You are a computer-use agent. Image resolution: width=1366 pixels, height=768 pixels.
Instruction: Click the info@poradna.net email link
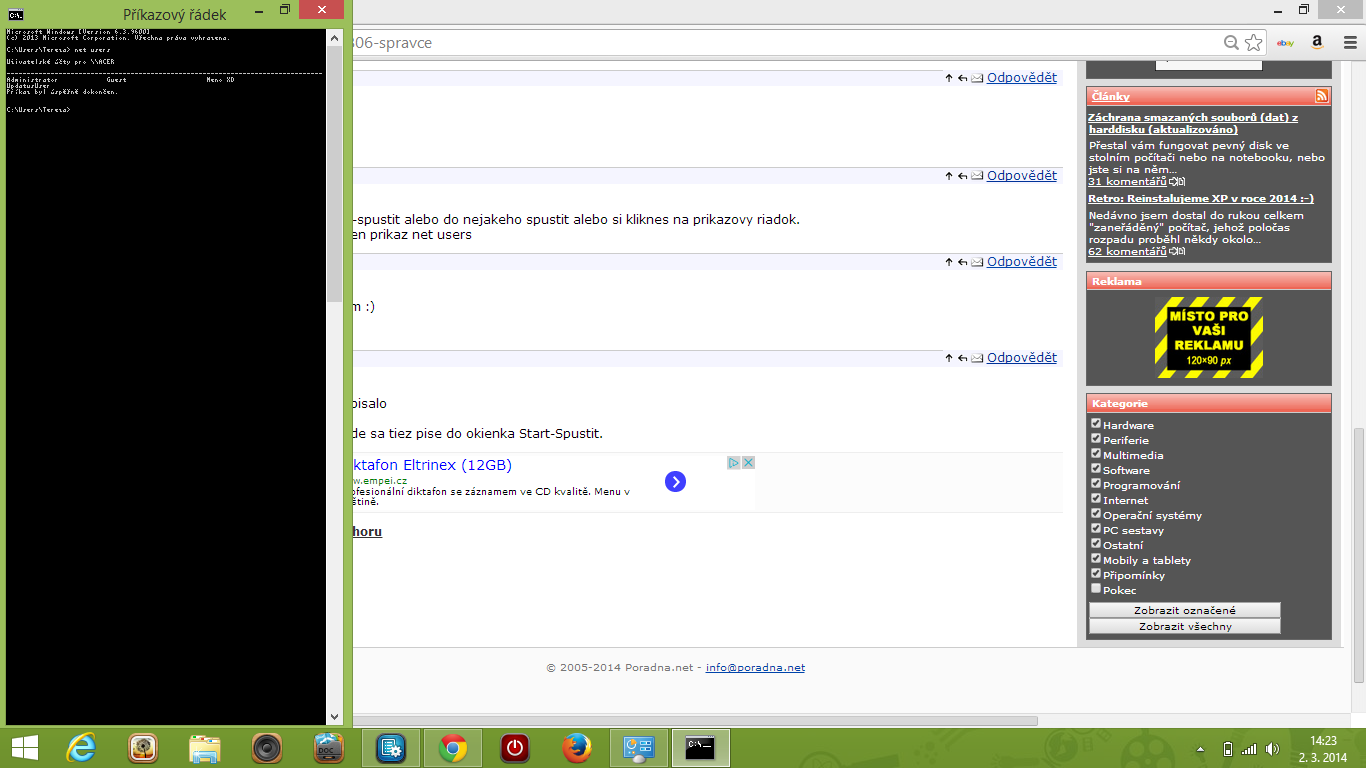[x=755, y=668]
